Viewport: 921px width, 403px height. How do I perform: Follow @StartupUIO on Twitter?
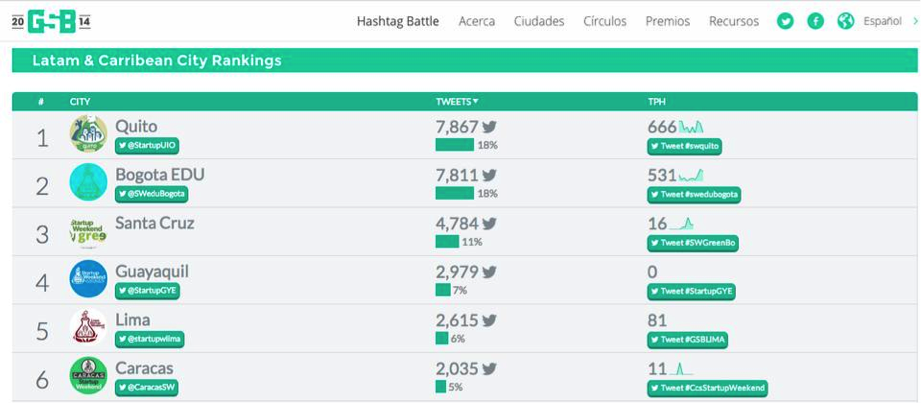click(147, 145)
